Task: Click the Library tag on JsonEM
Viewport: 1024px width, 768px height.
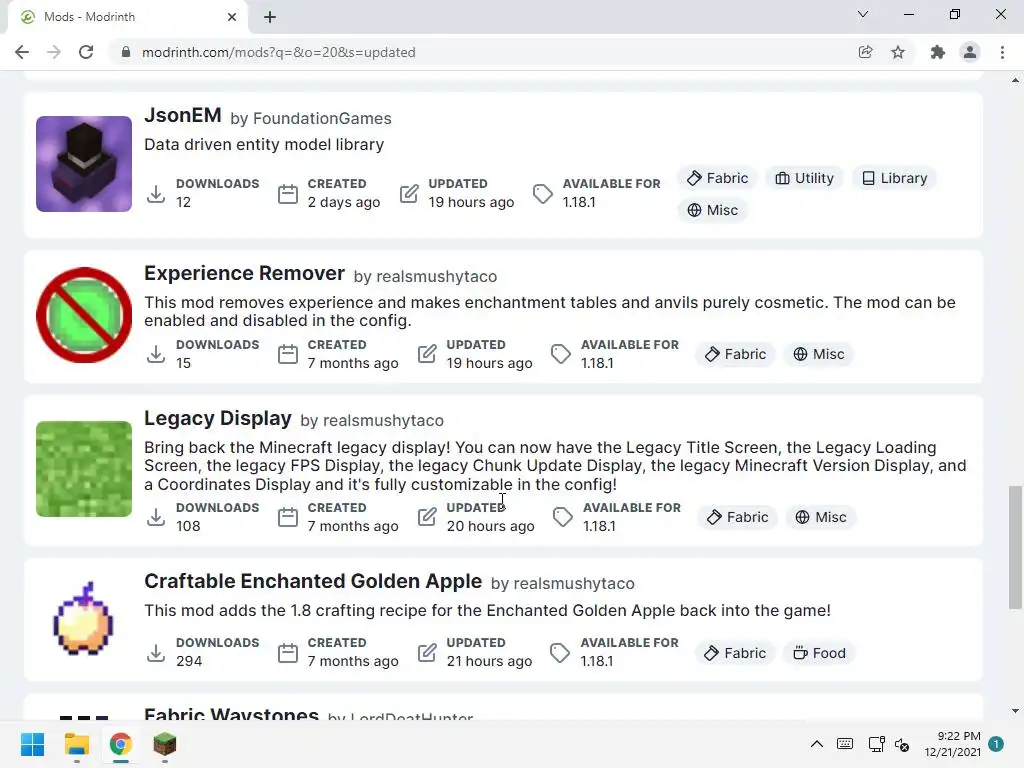Action: pos(894,178)
